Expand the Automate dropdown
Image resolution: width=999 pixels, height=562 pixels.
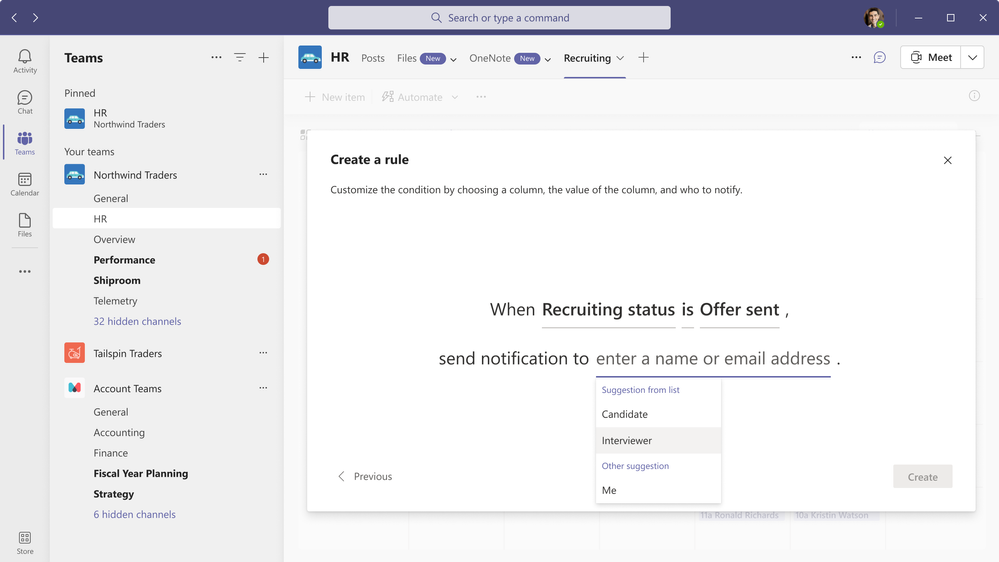(455, 97)
